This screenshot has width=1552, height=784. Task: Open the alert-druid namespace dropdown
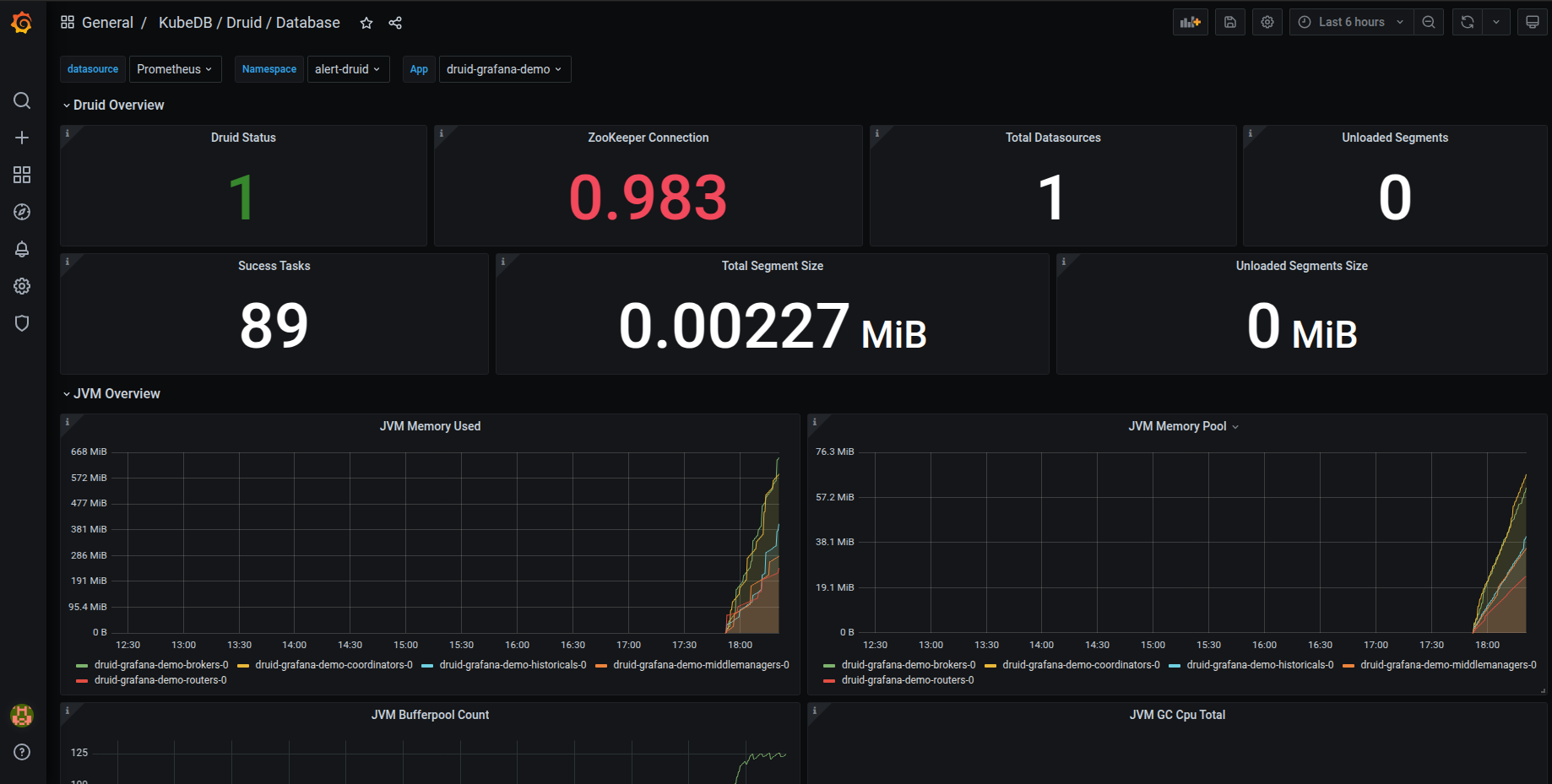[348, 69]
